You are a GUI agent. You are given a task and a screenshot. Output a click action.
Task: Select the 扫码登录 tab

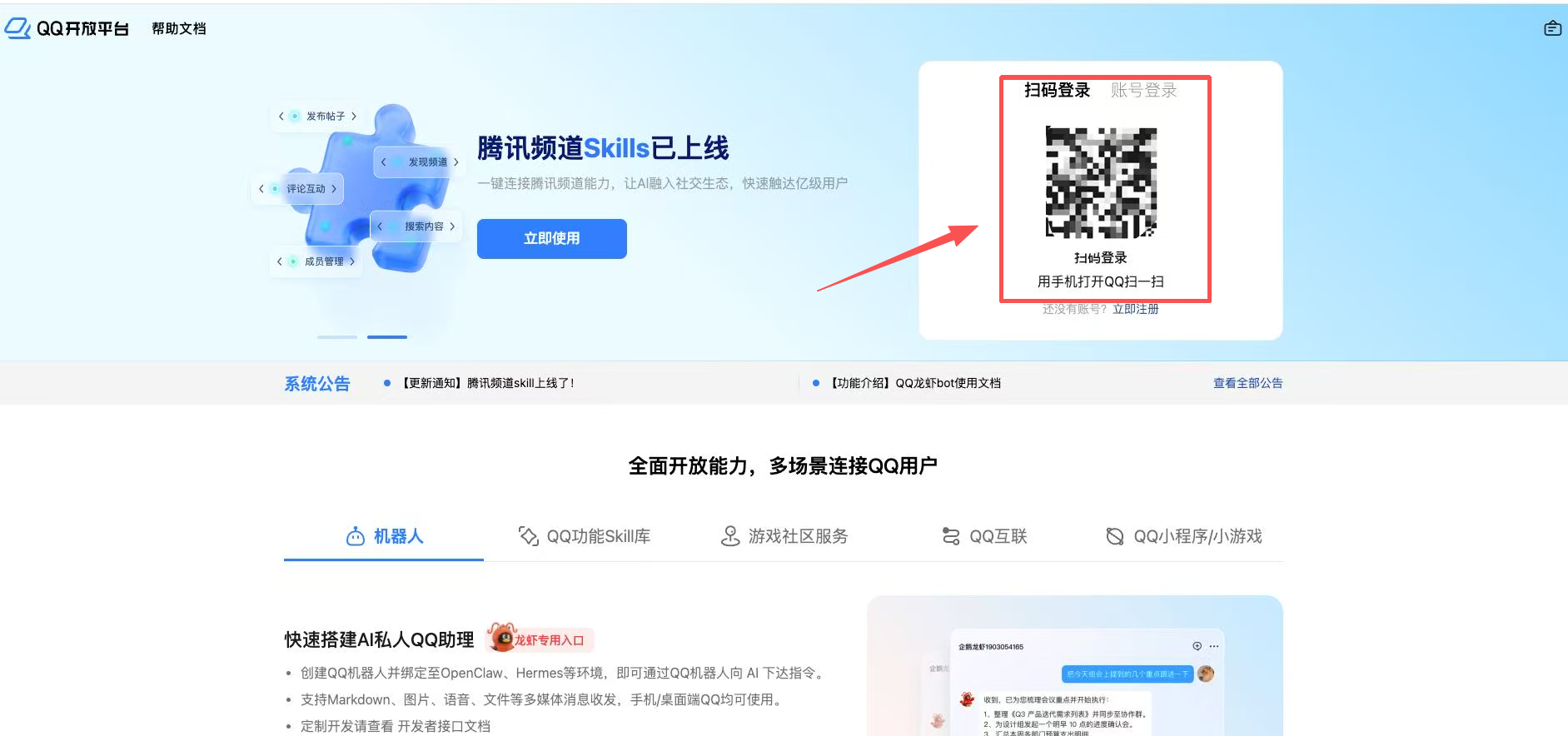1057,90
